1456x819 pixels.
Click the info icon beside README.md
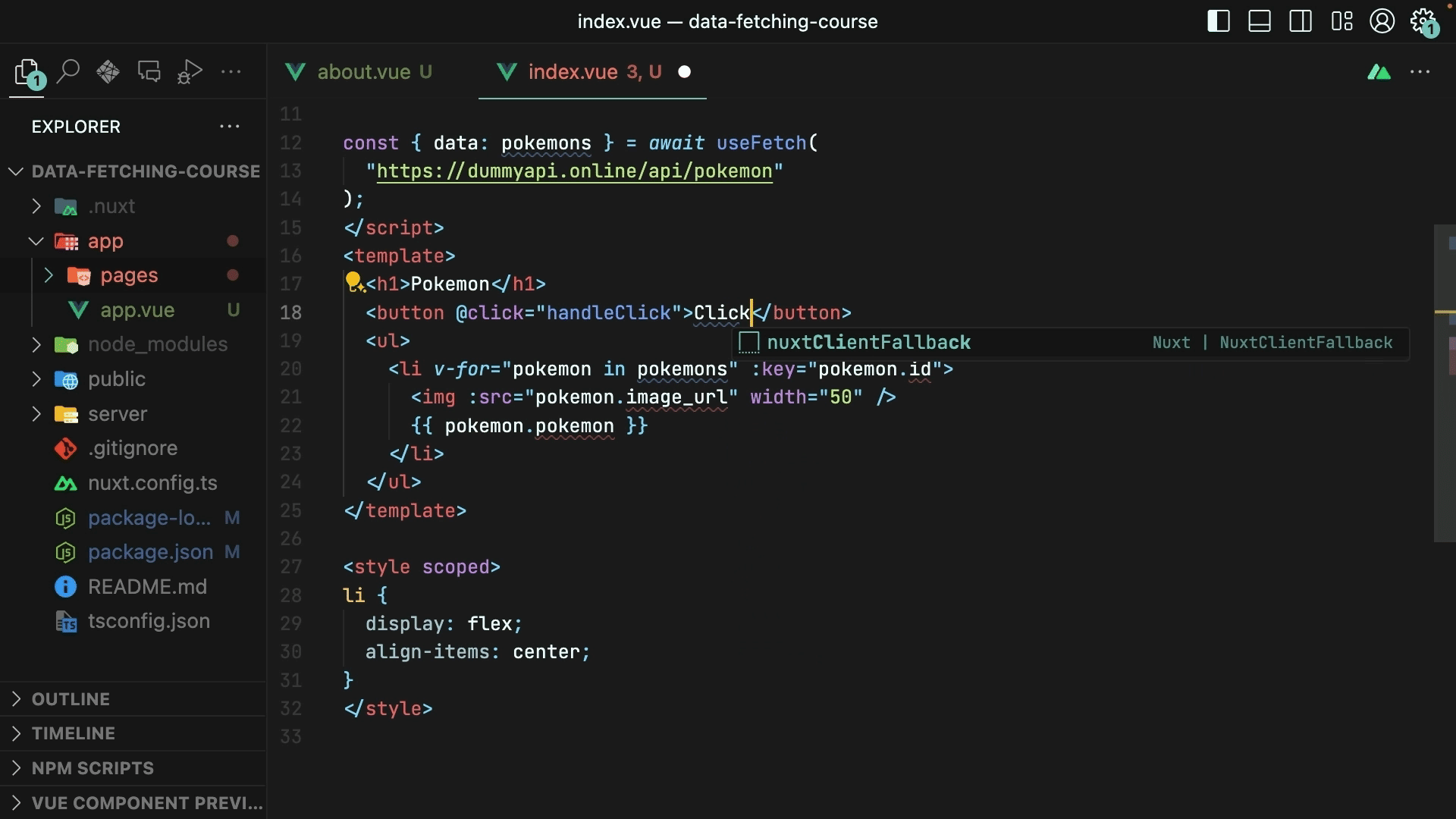(66, 587)
